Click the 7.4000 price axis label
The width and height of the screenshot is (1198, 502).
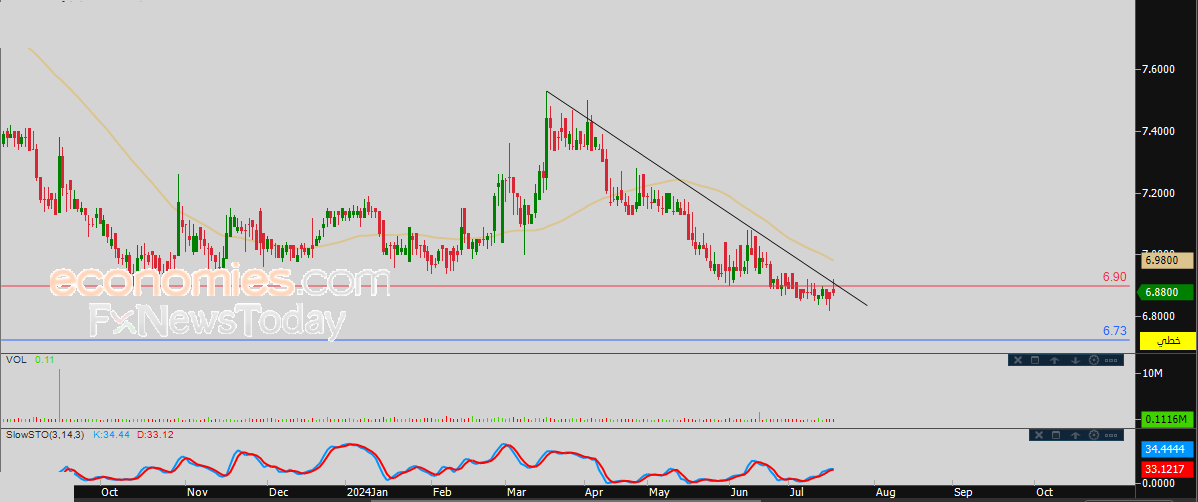click(1160, 131)
